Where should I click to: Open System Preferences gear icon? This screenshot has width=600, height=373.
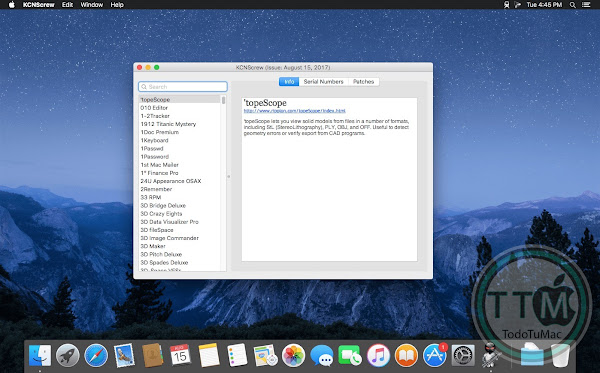click(463, 355)
